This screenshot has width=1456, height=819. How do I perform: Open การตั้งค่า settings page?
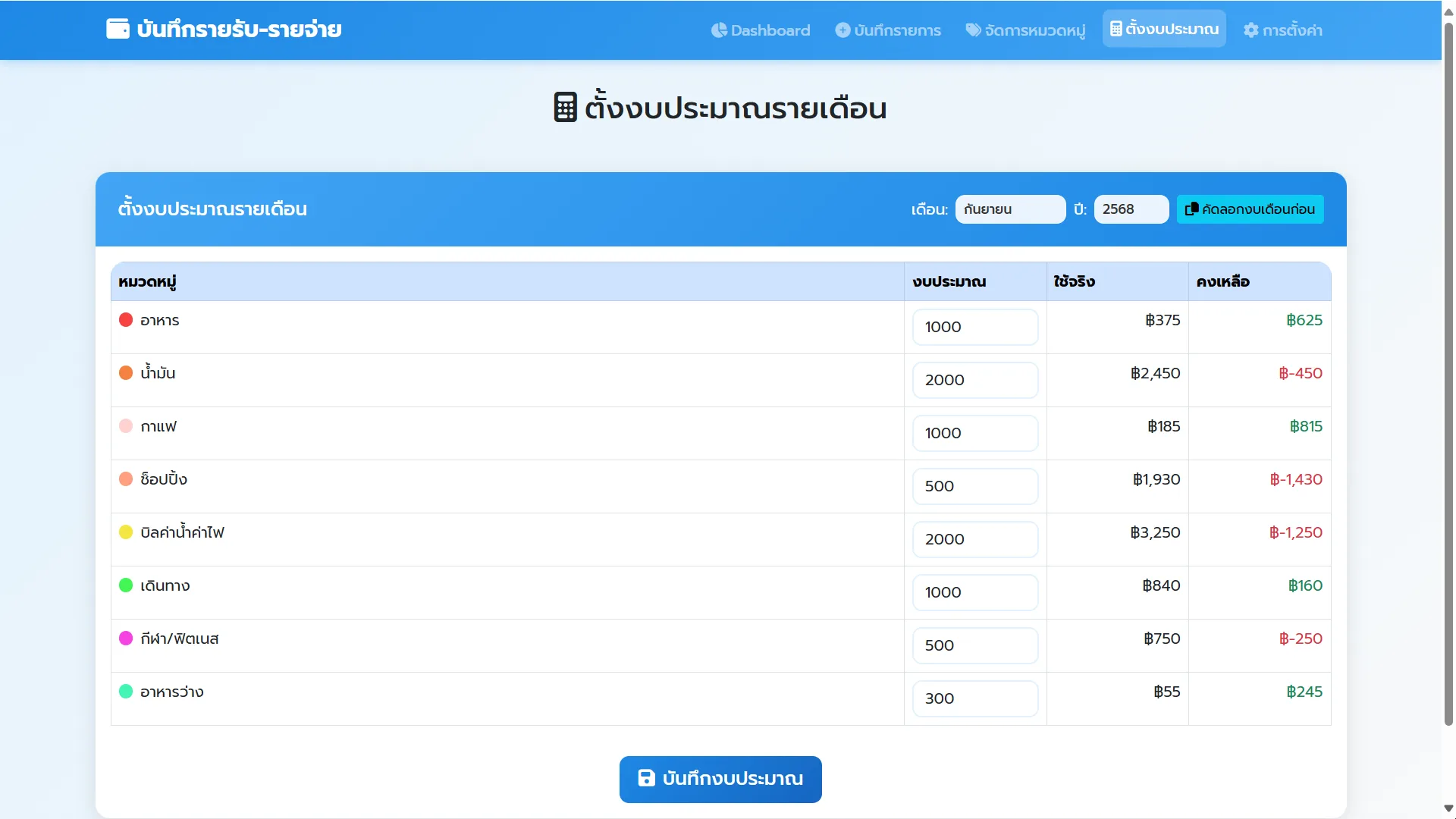pos(1282,30)
